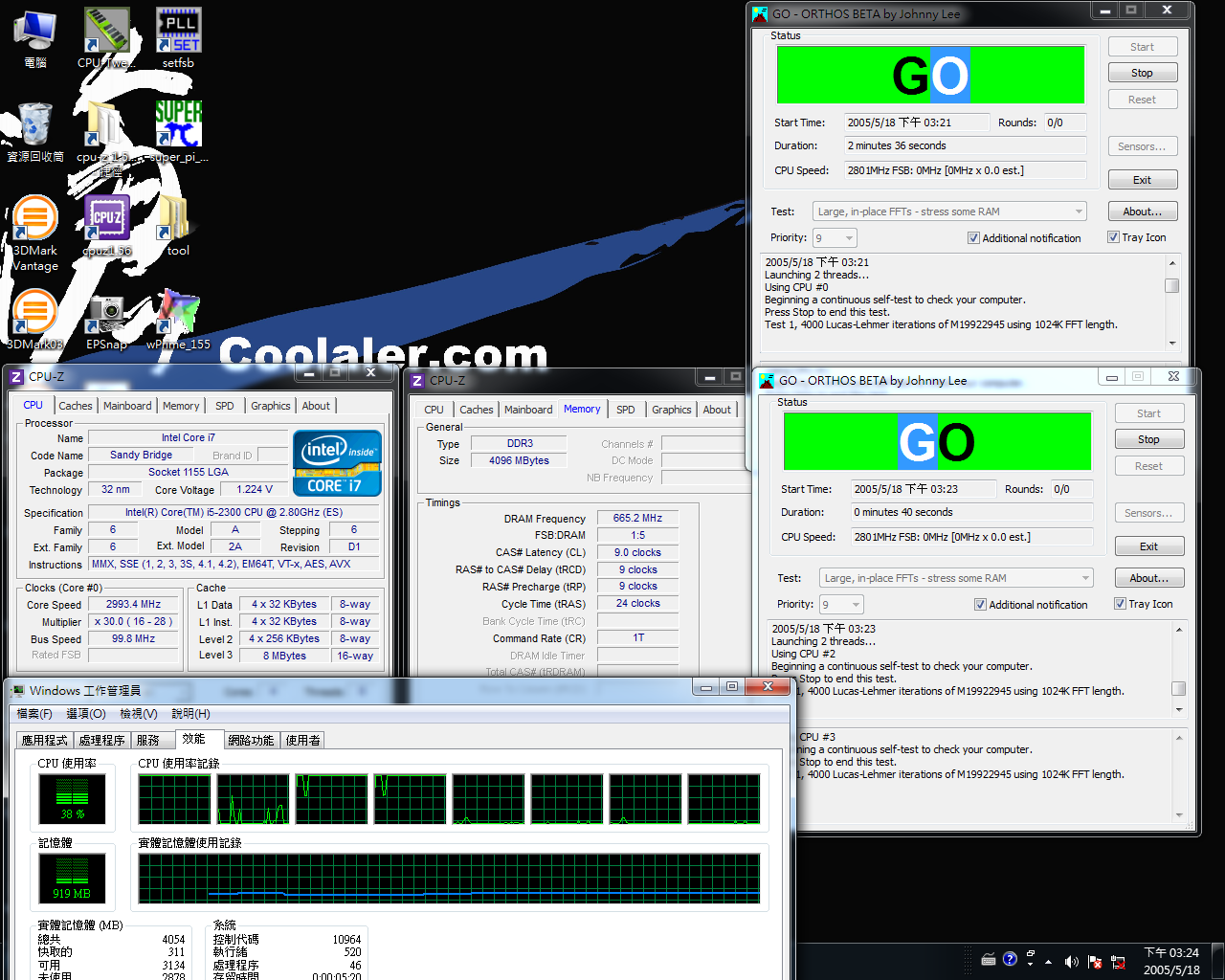
Task: Click the memory 919 MB gauge
Action: [x=72, y=878]
